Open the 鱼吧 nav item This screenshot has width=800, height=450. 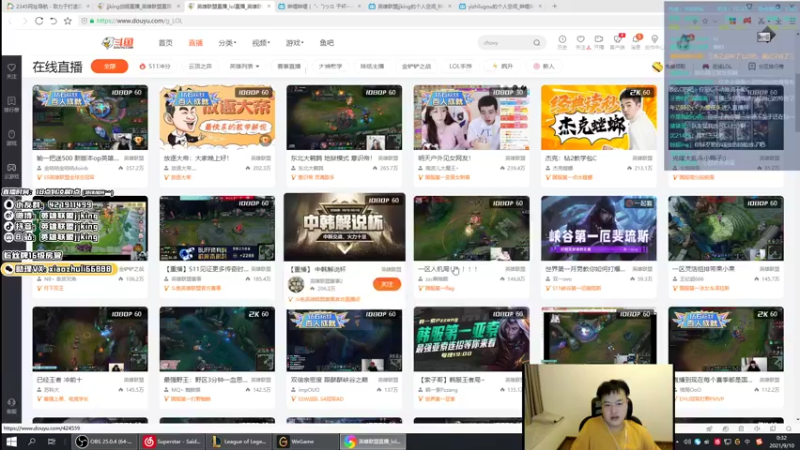point(327,43)
